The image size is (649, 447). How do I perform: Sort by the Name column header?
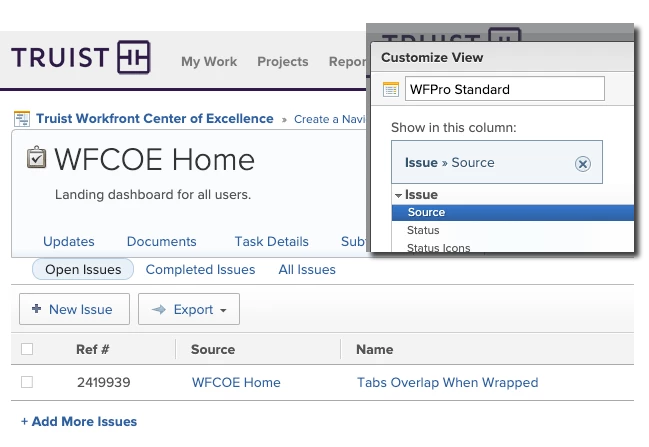click(x=375, y=349)
